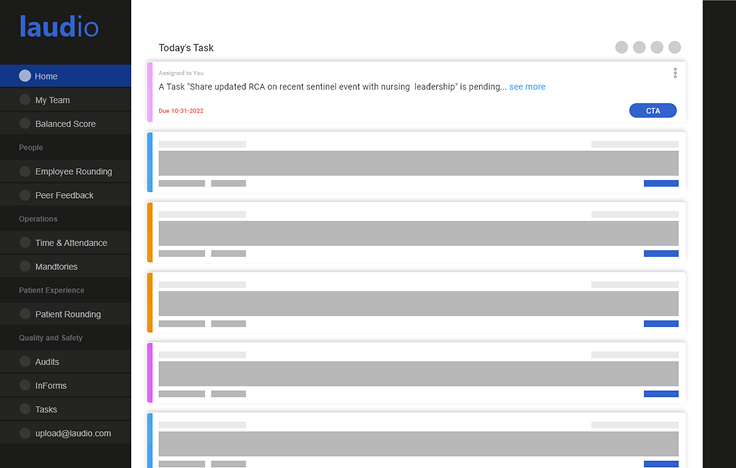Viewport: 736px width, 468px height.
Task: Open the InForms menu item
Action: (51, 385)
